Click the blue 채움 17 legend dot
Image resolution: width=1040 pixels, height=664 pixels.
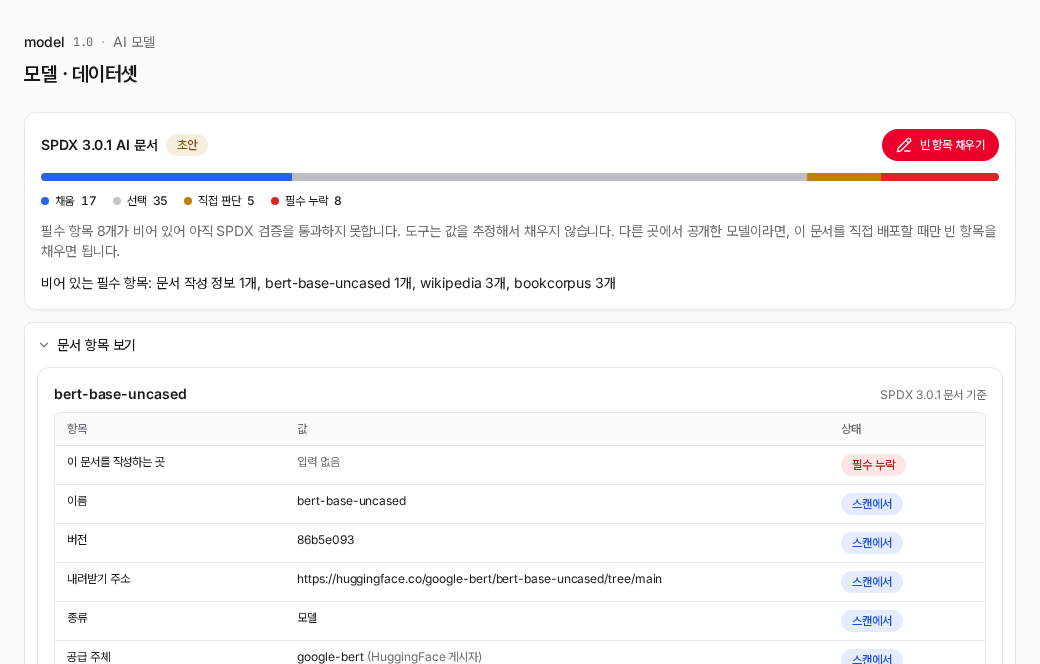[x=45, y=201]
